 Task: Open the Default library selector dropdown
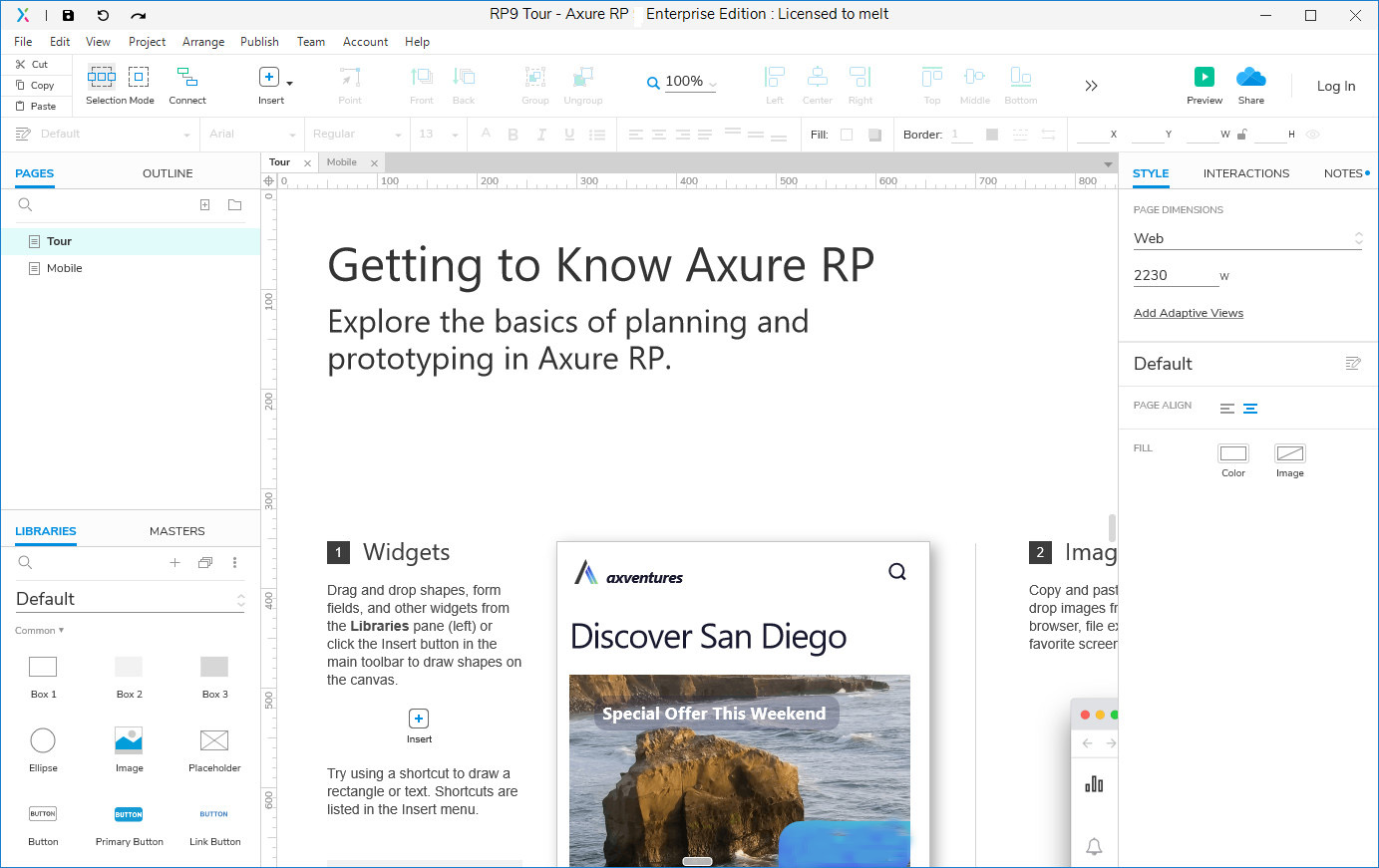pos(131,599)
